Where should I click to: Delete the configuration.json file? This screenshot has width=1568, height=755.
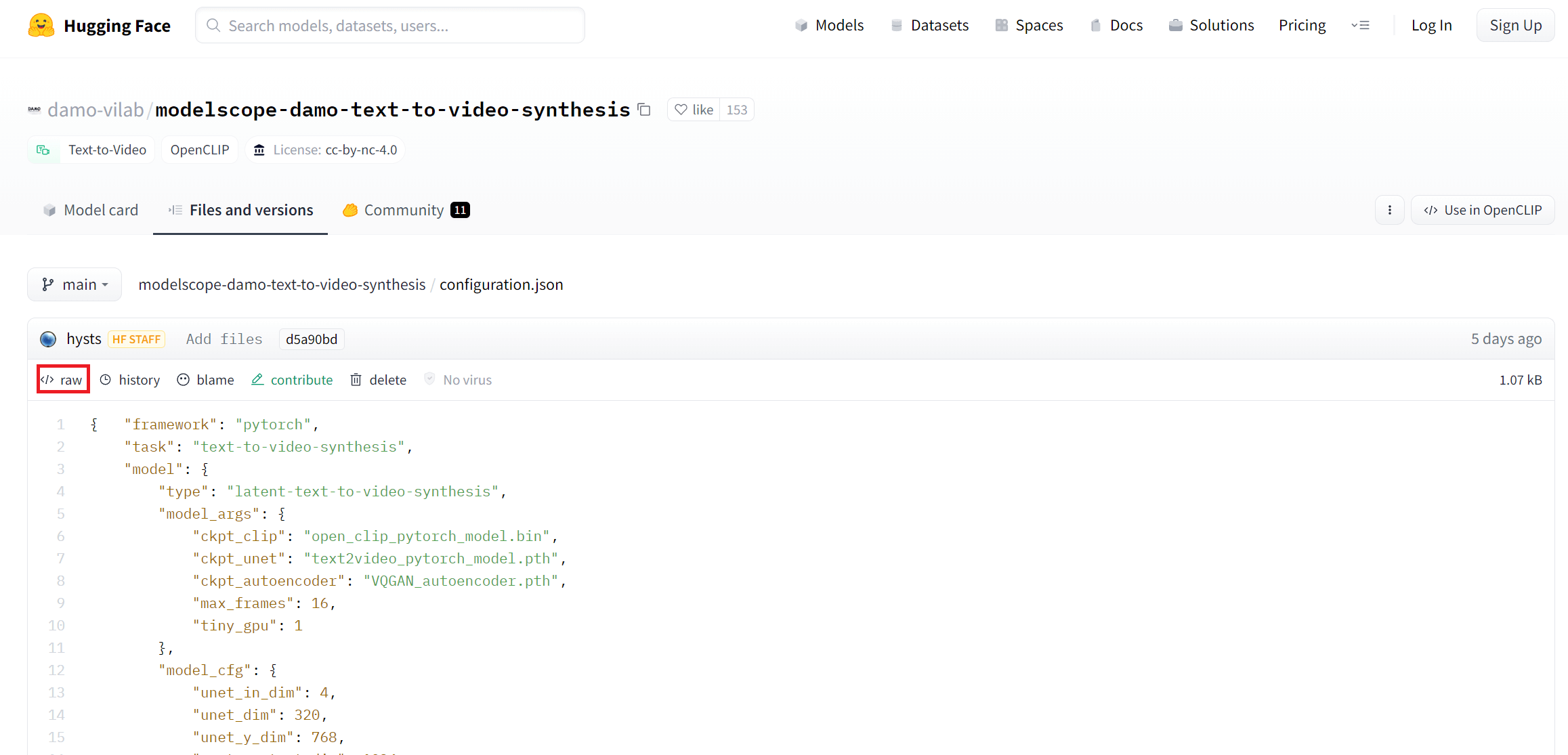(x=377, y=379)
